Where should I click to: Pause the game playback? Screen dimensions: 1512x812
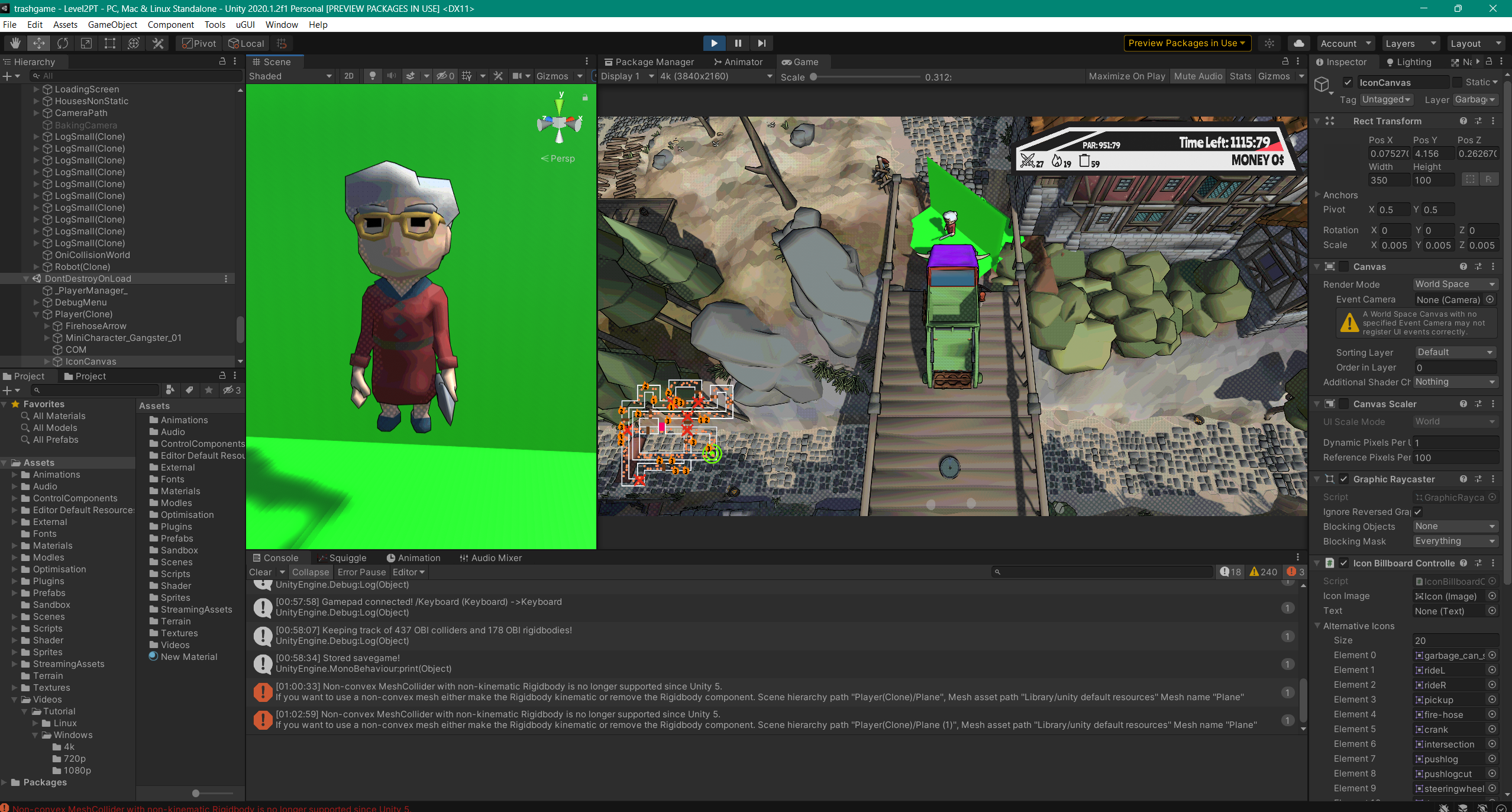[x=738, y=43]
